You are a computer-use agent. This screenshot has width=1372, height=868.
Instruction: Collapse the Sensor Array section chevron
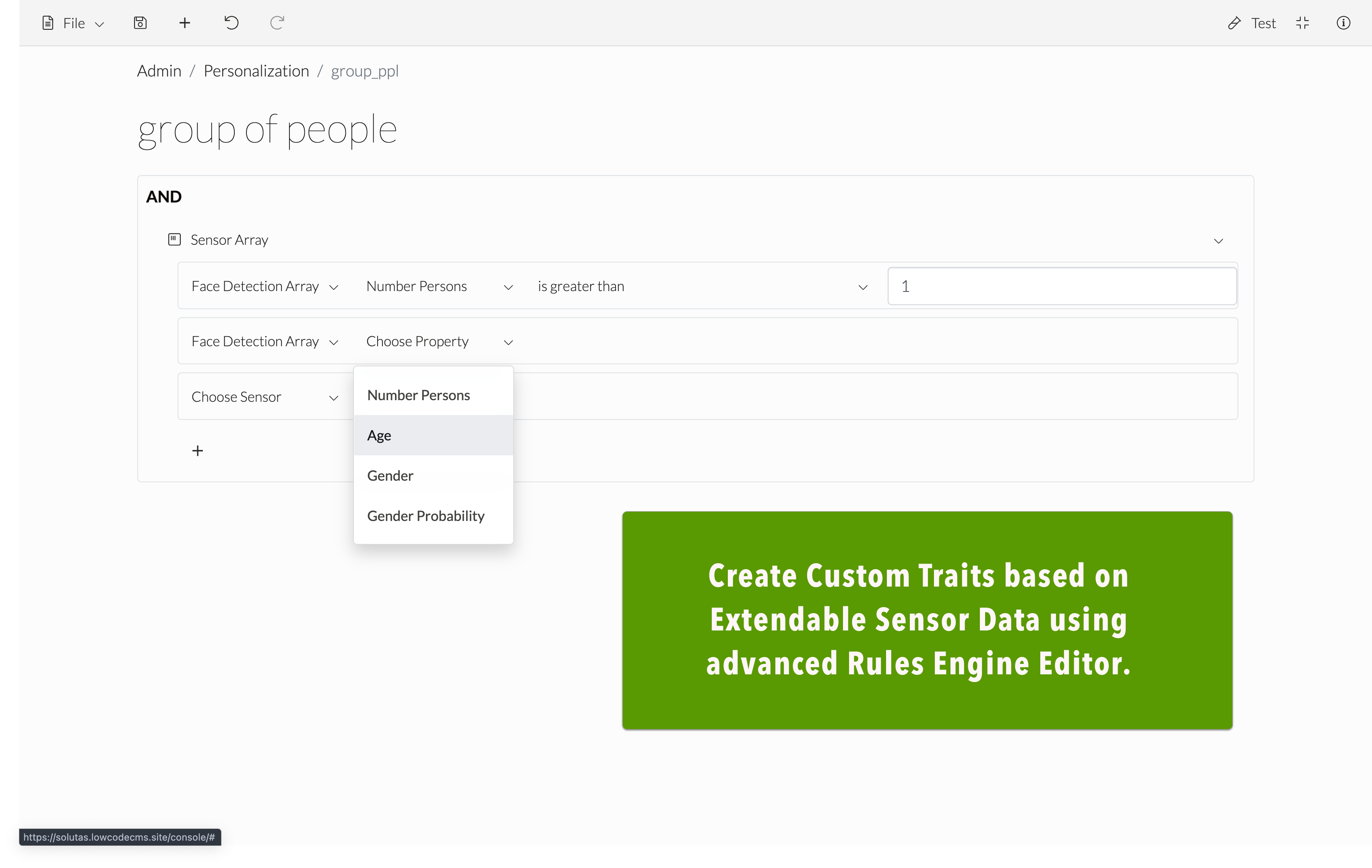pos(1219,240)
